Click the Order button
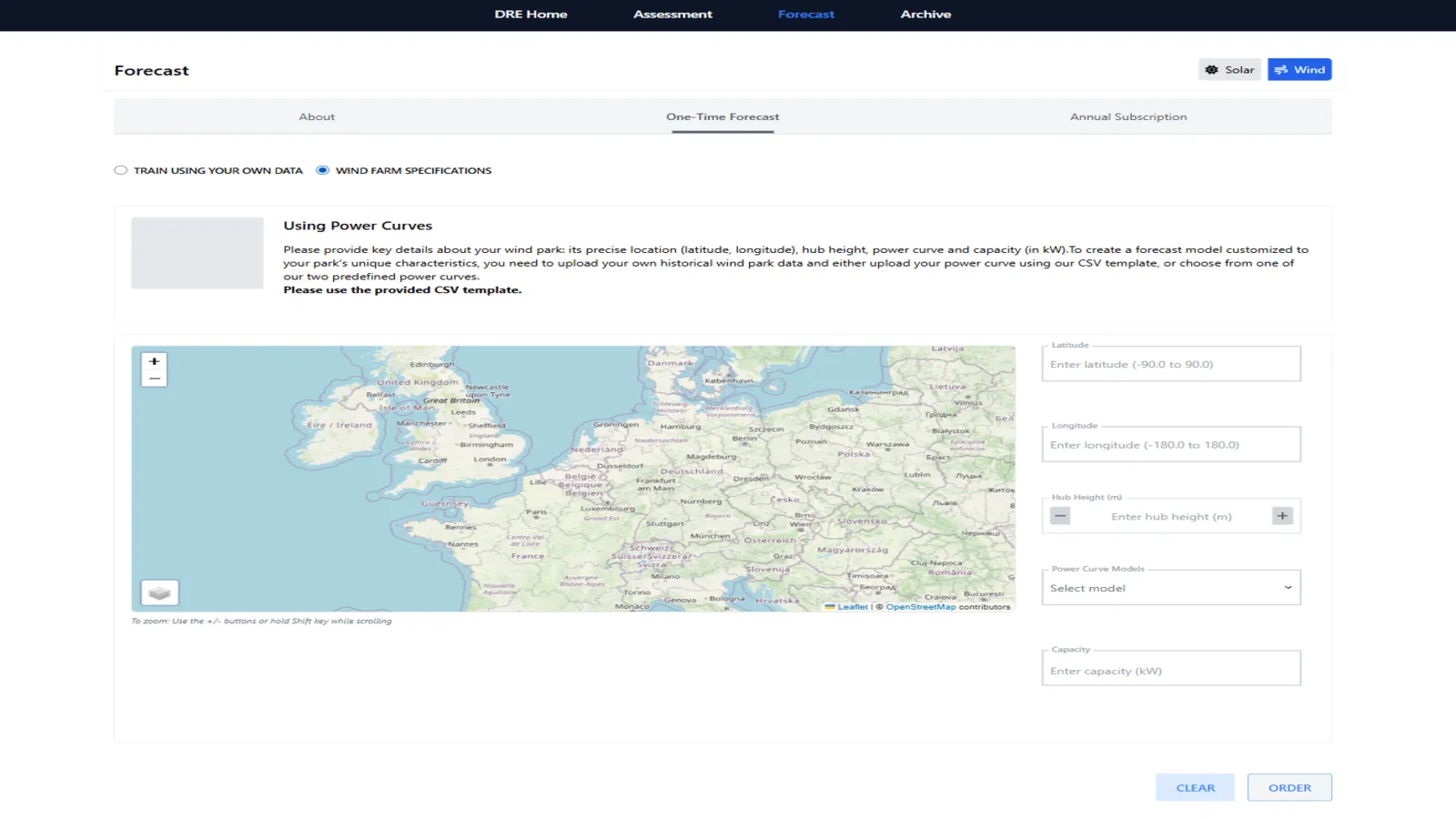Image resolution: width=1456 pixels, height=819 pixels. coord(1289,788)
